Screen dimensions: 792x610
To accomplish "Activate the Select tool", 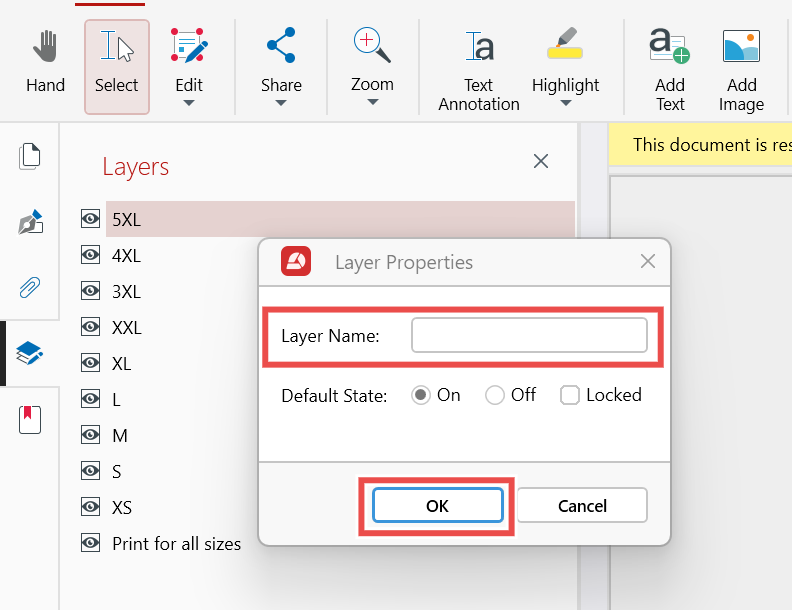I will click(x=117, y=67).
